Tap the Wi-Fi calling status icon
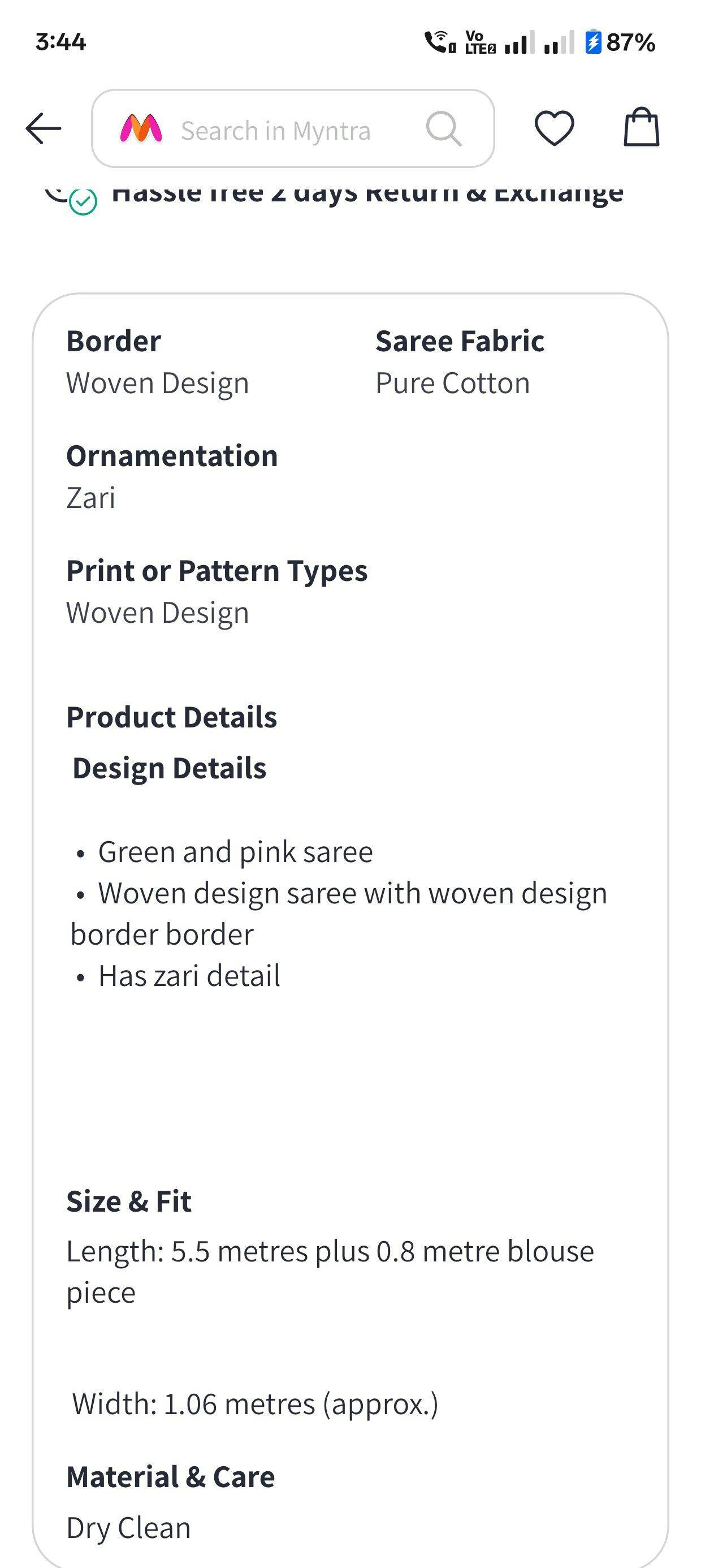Screen dimensions: 701x1568 439,42
